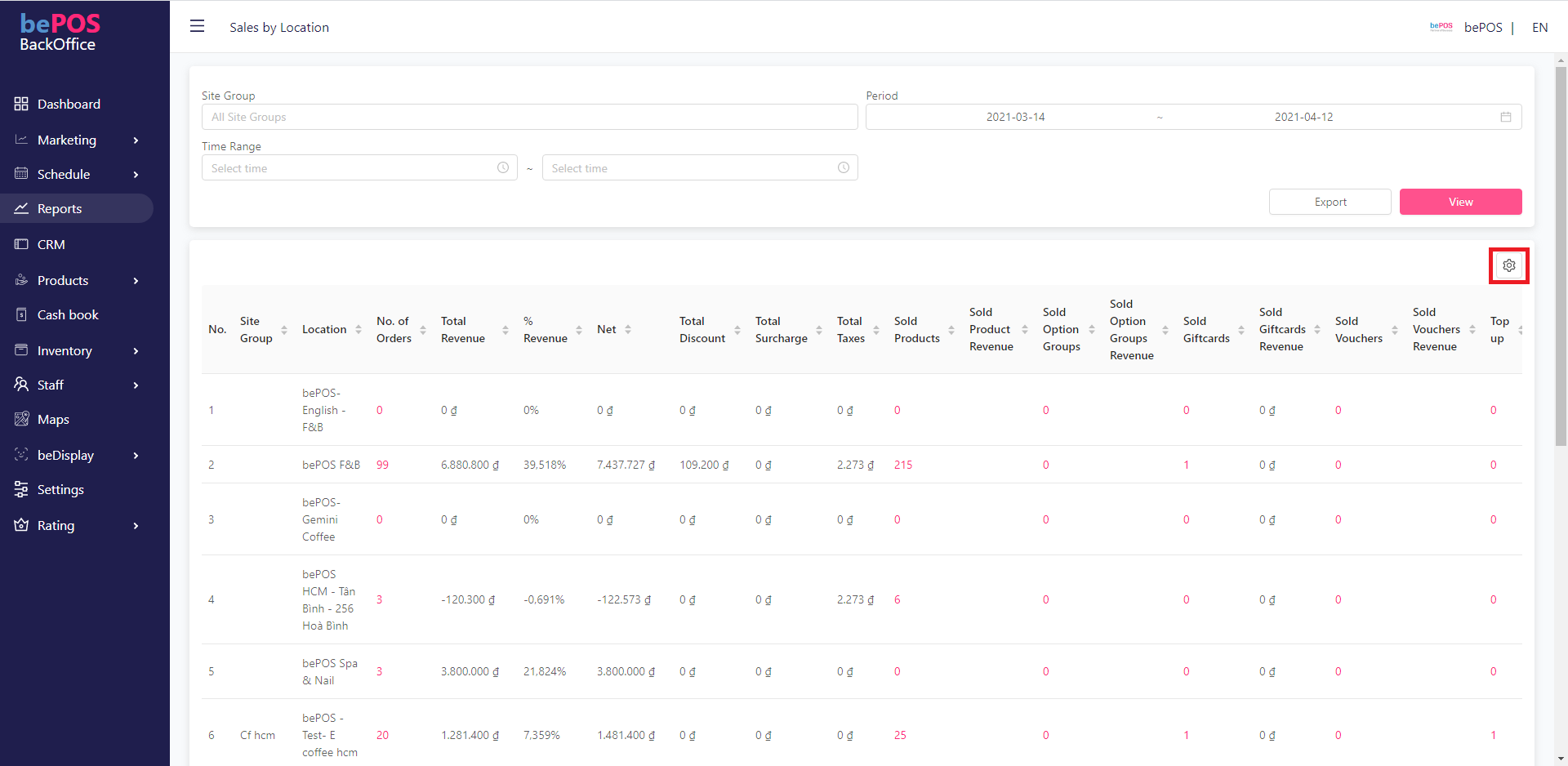Expand the Rating submenu chevron
The height and width of the screenshot is (766, 1568).
[136, 526]
